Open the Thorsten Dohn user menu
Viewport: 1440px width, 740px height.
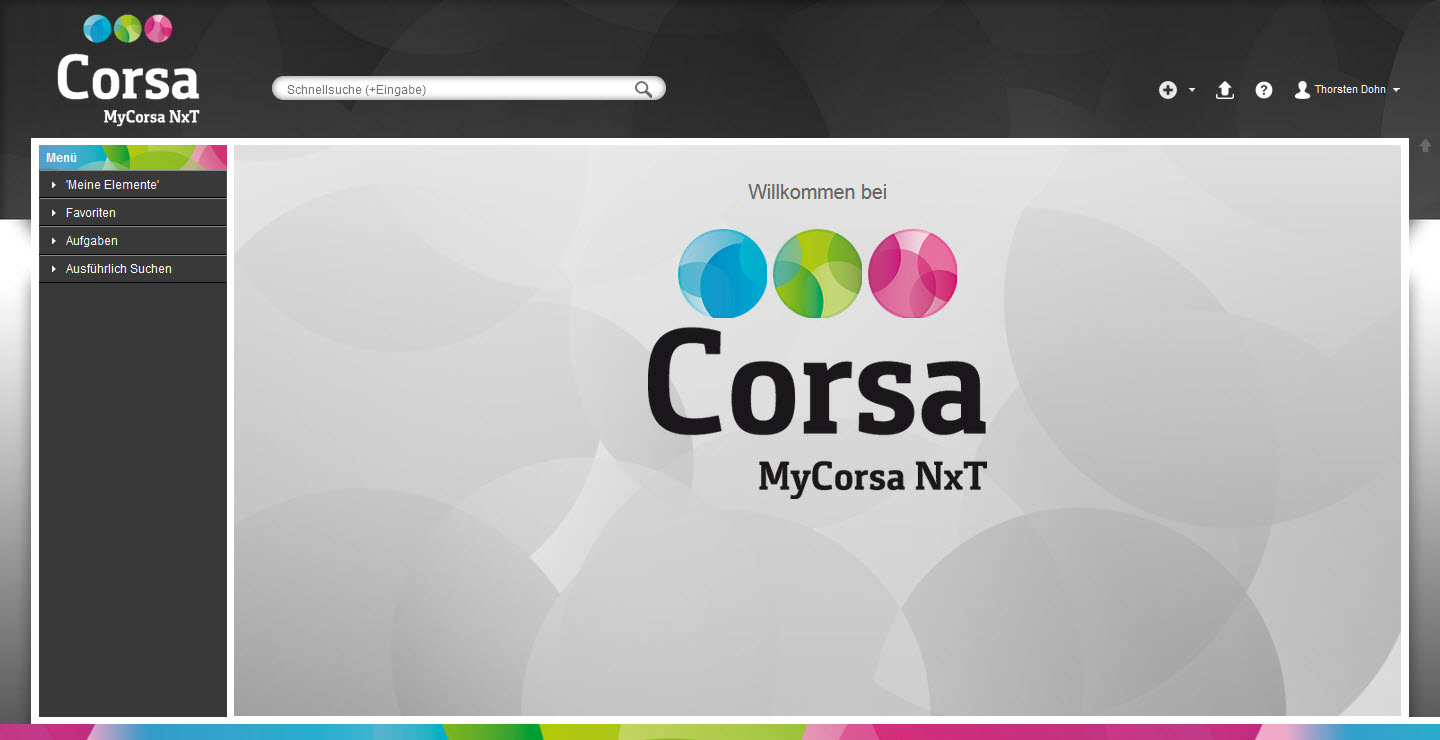click(x=1350, y=90)
